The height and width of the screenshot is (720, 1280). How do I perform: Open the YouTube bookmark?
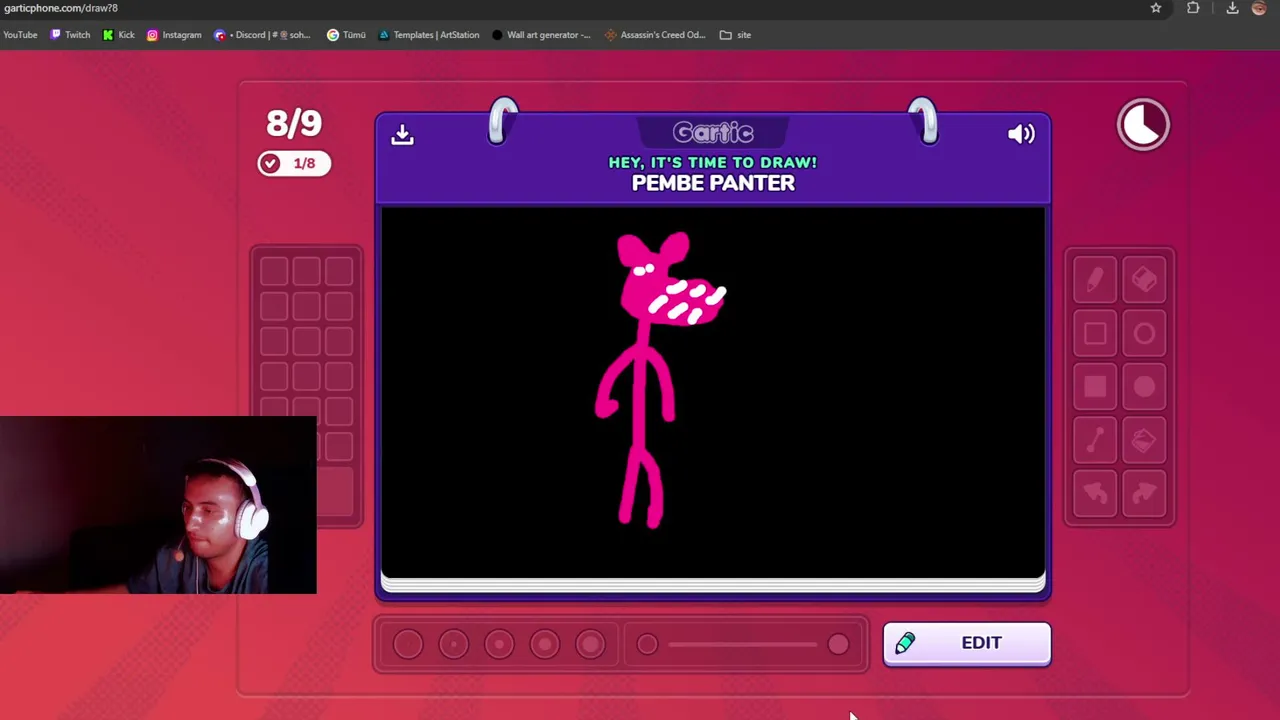[x=20, y=35]
